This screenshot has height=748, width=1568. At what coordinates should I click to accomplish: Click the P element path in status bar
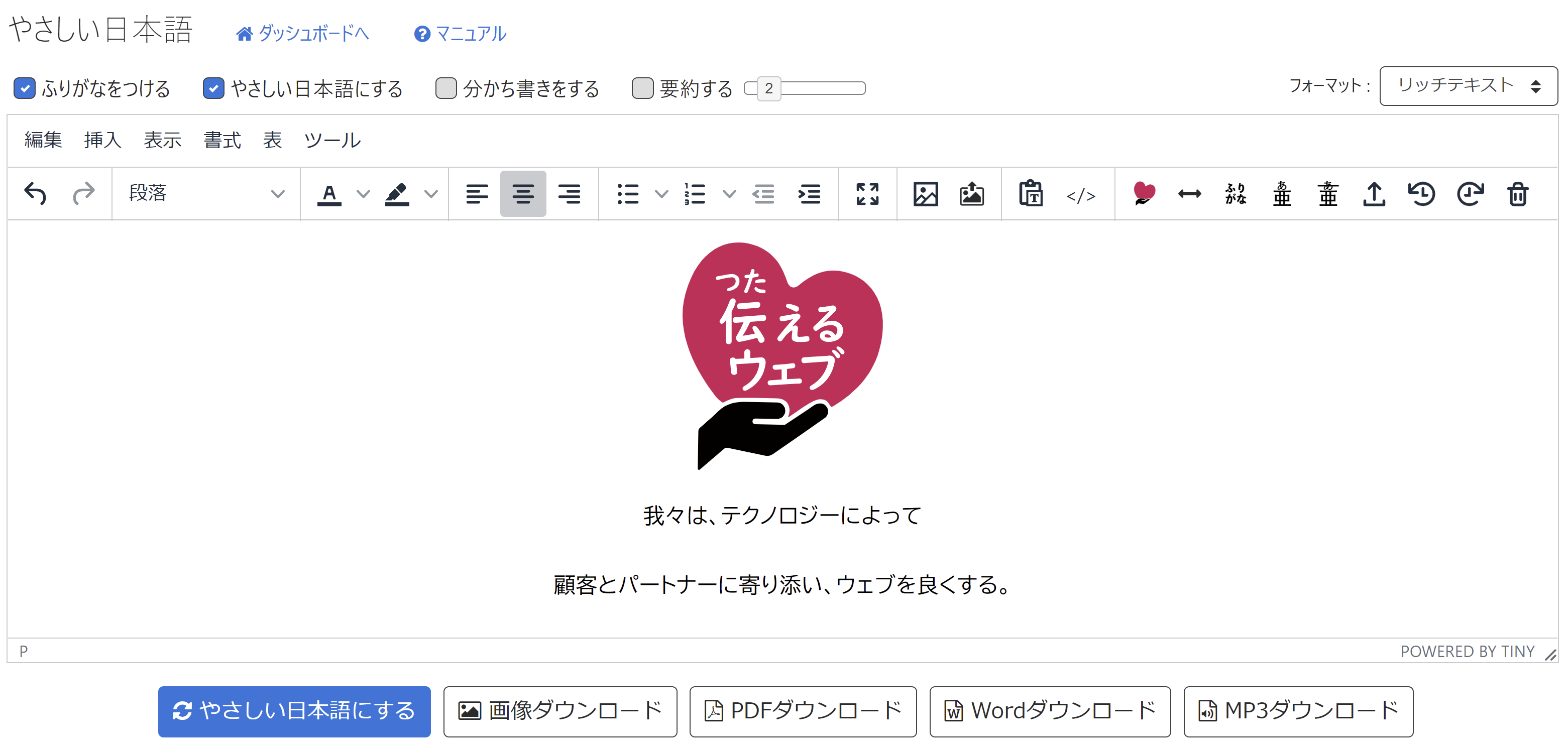pyautogui.click(x=24, y=651)
